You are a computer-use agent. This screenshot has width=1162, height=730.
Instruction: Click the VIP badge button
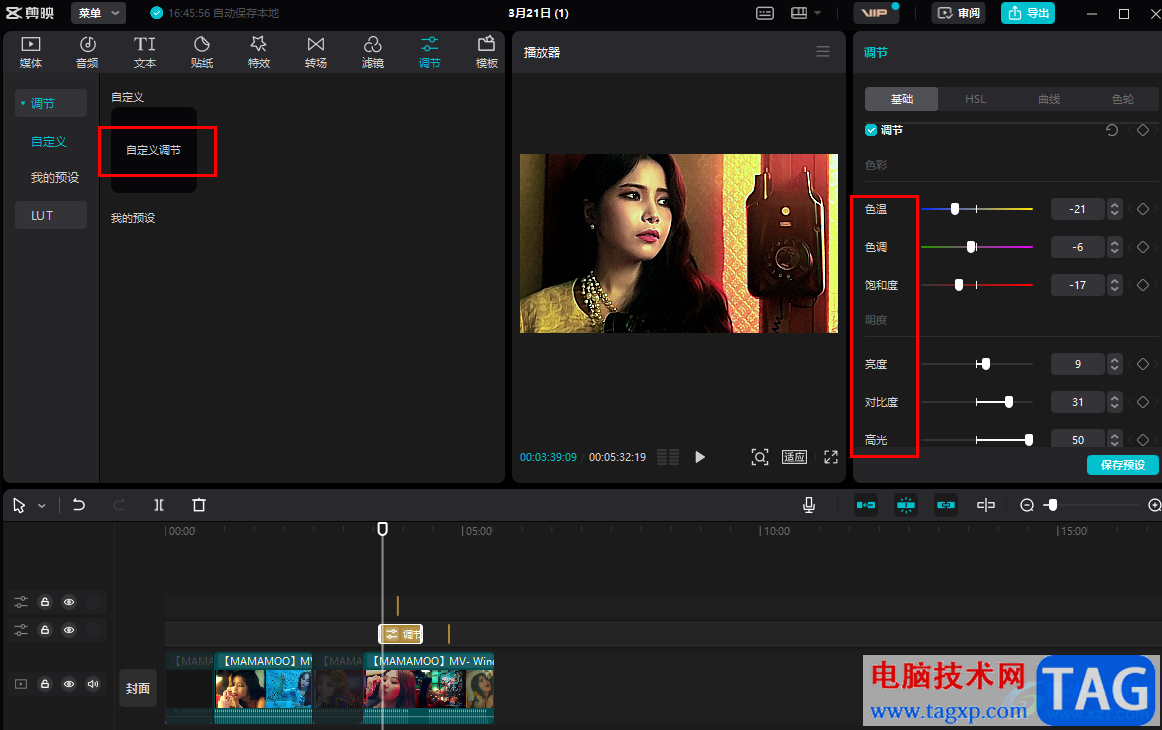pyautogui.click(x=876, y=13)
